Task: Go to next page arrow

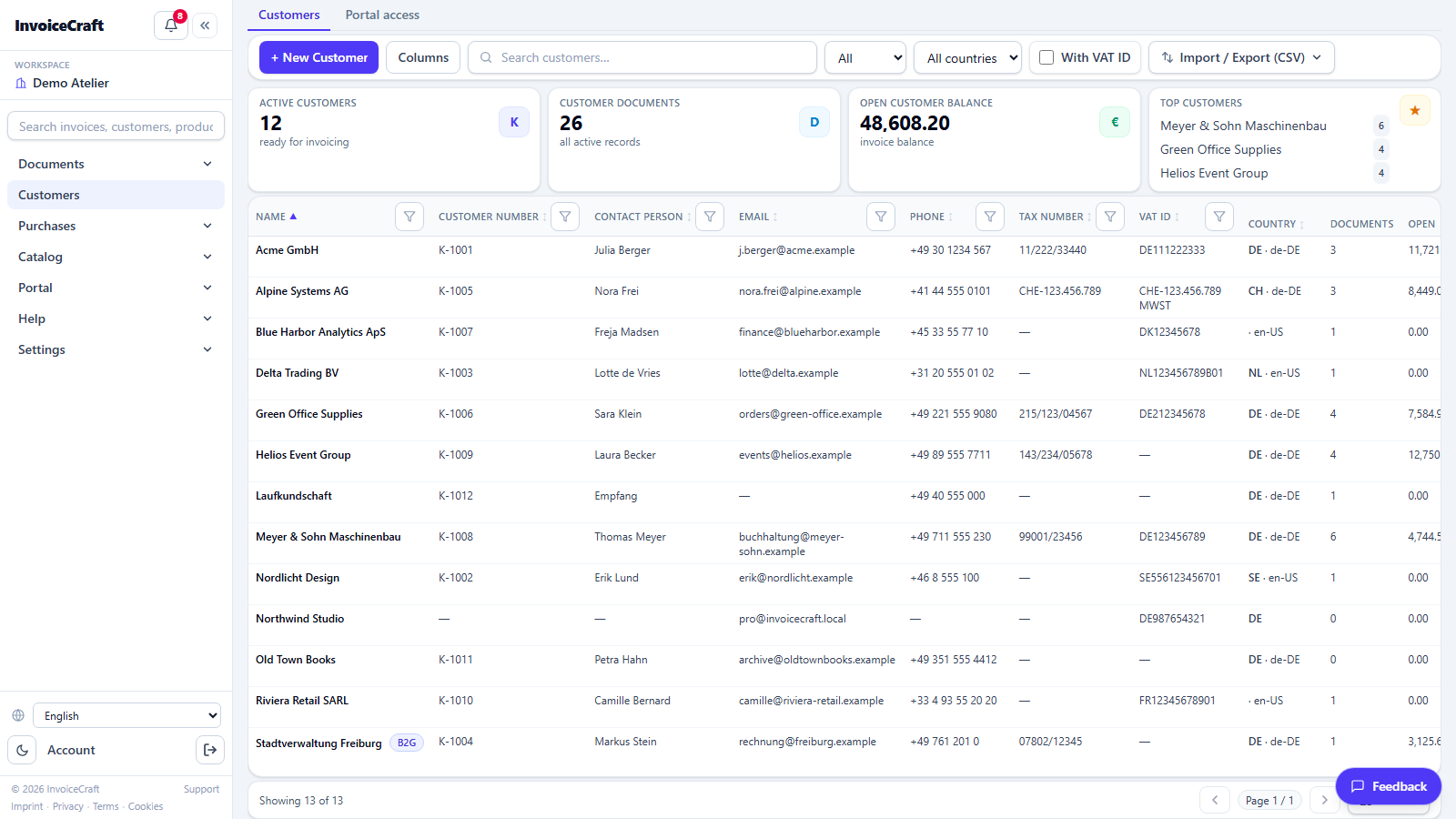Action: (1325, 800)
